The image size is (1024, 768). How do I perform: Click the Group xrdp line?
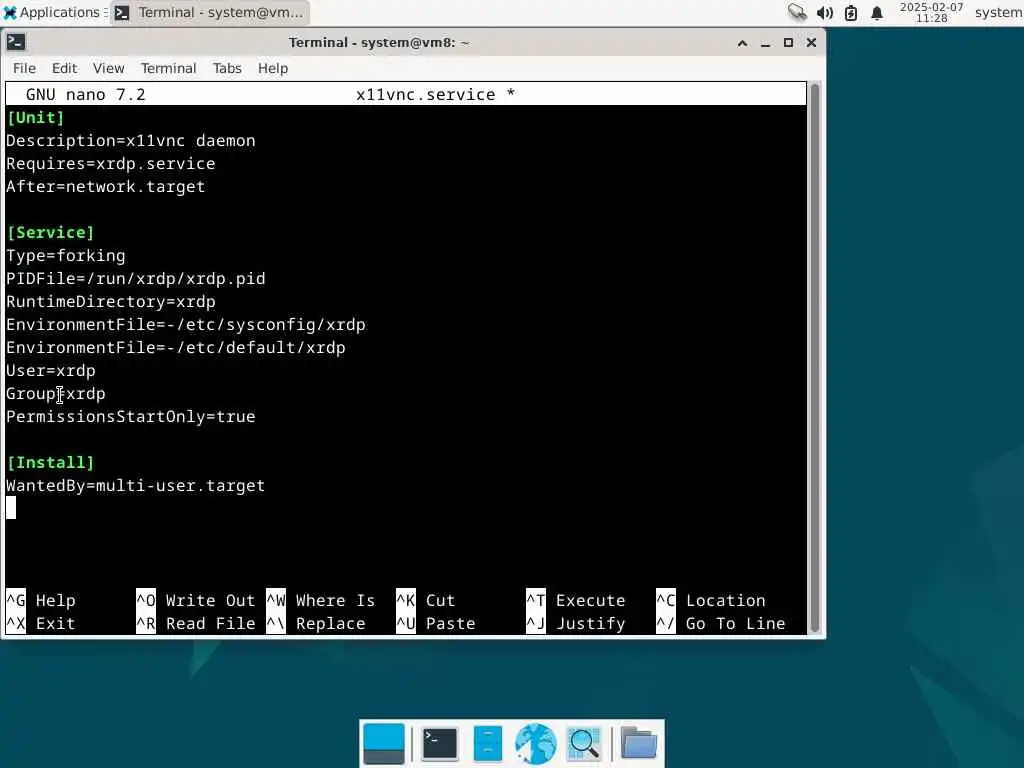coord(56,394)
